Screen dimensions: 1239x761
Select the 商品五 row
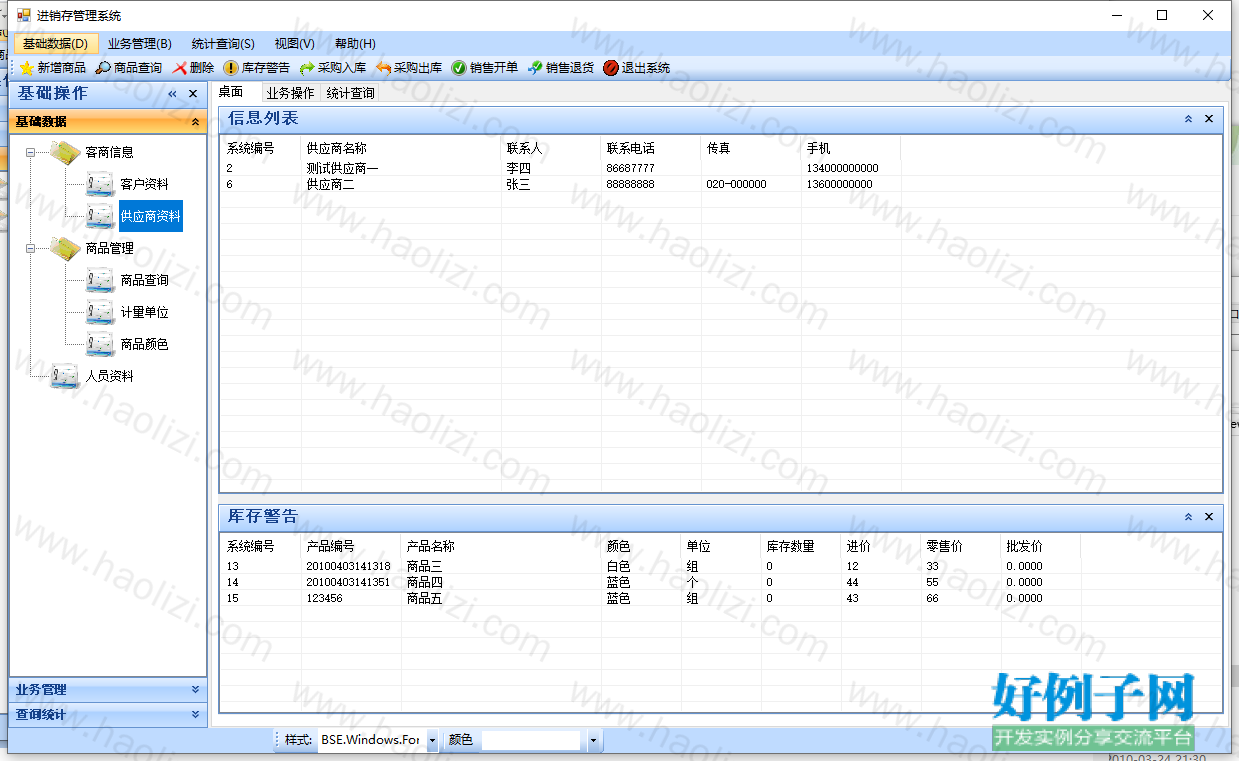(720, 598)
